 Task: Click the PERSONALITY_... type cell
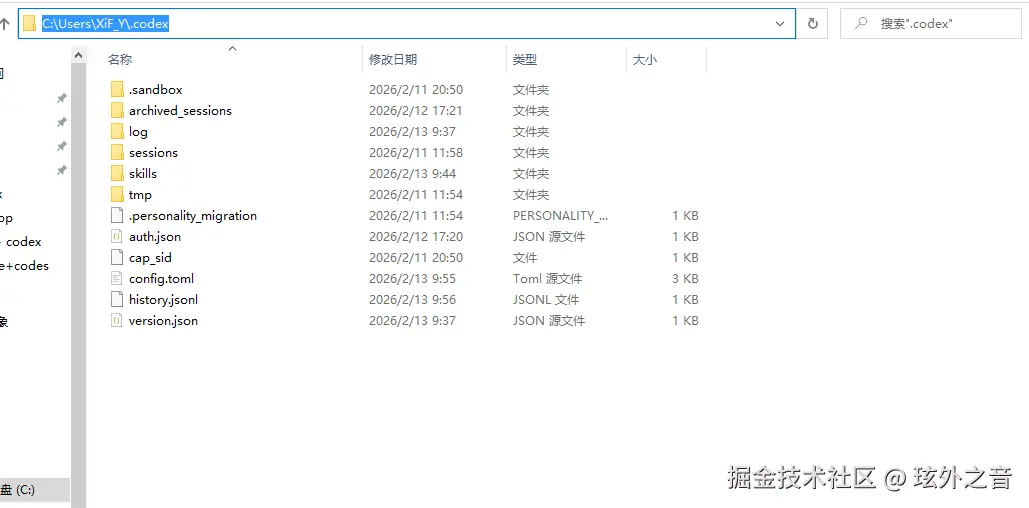(560, 215)
